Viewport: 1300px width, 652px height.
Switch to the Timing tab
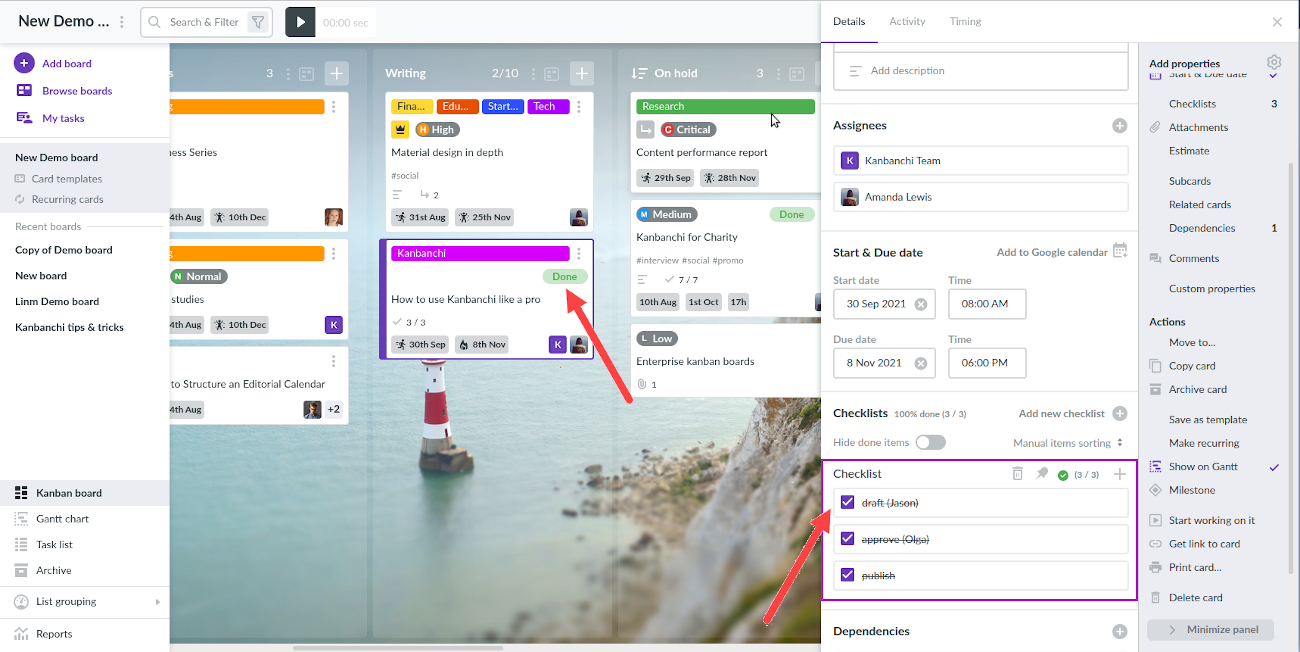965,21
